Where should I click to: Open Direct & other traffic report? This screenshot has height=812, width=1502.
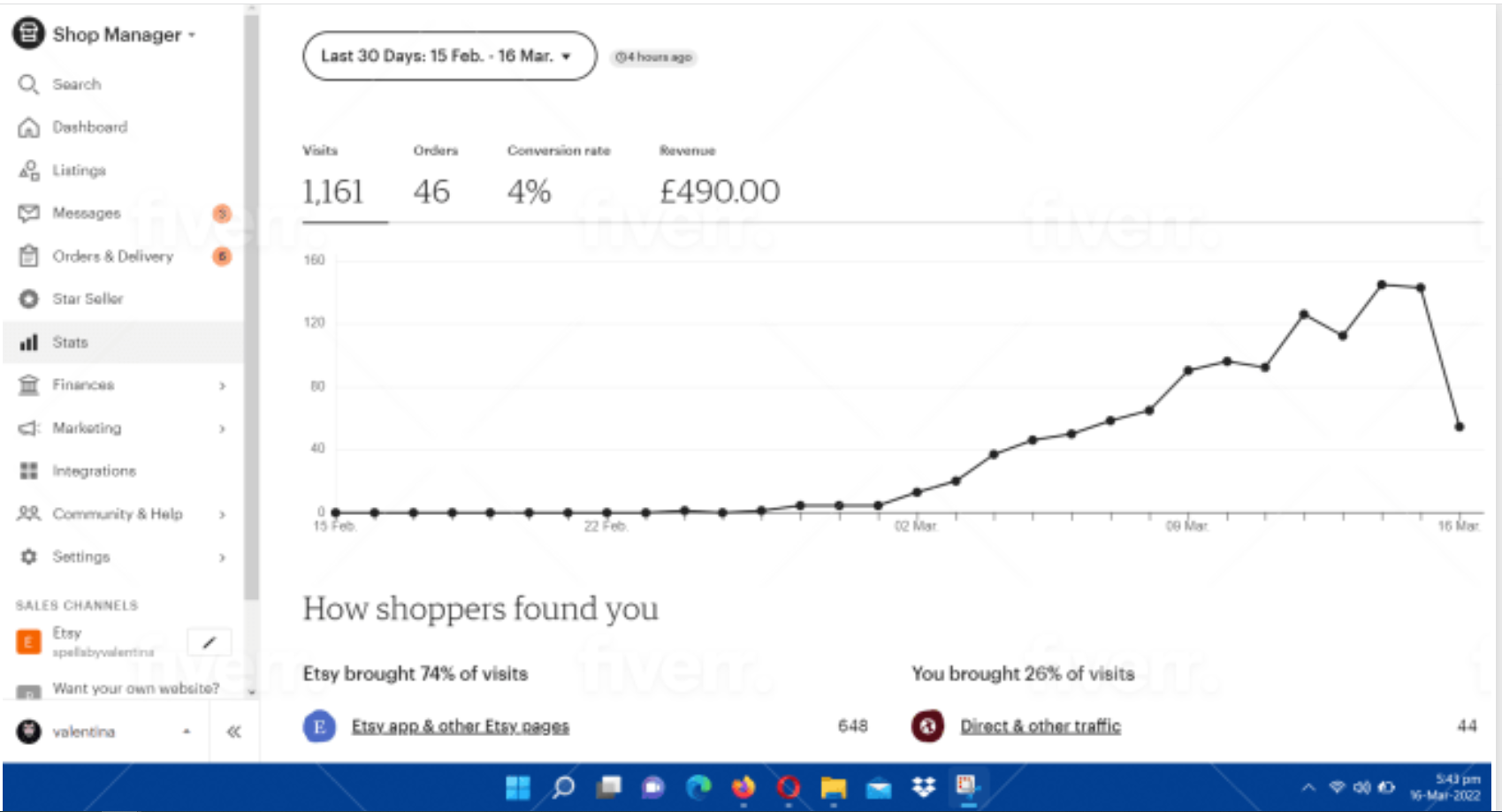pyautogui.click(x=1040, y=725)
